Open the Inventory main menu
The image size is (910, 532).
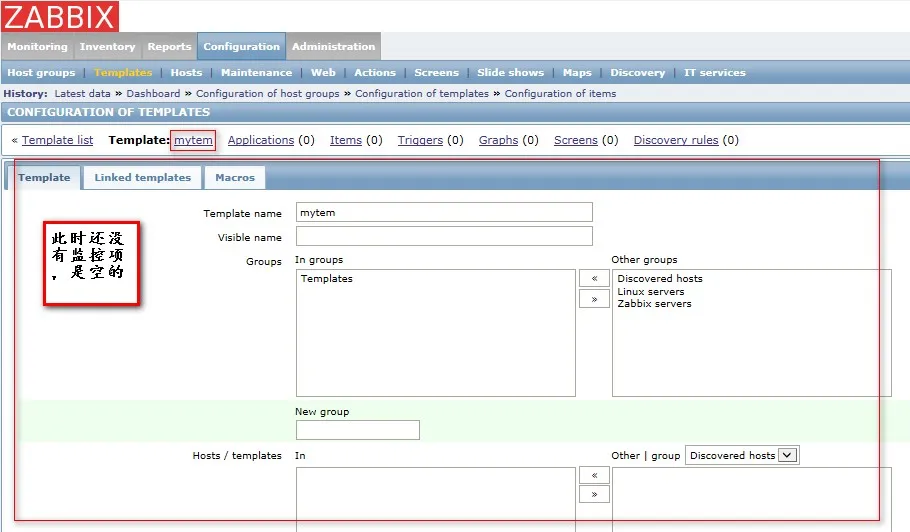[x=107, y=46]
